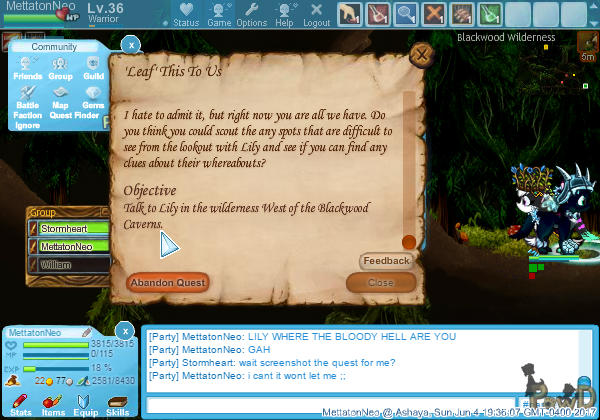Open the Game menu

(x=219, y=14)
